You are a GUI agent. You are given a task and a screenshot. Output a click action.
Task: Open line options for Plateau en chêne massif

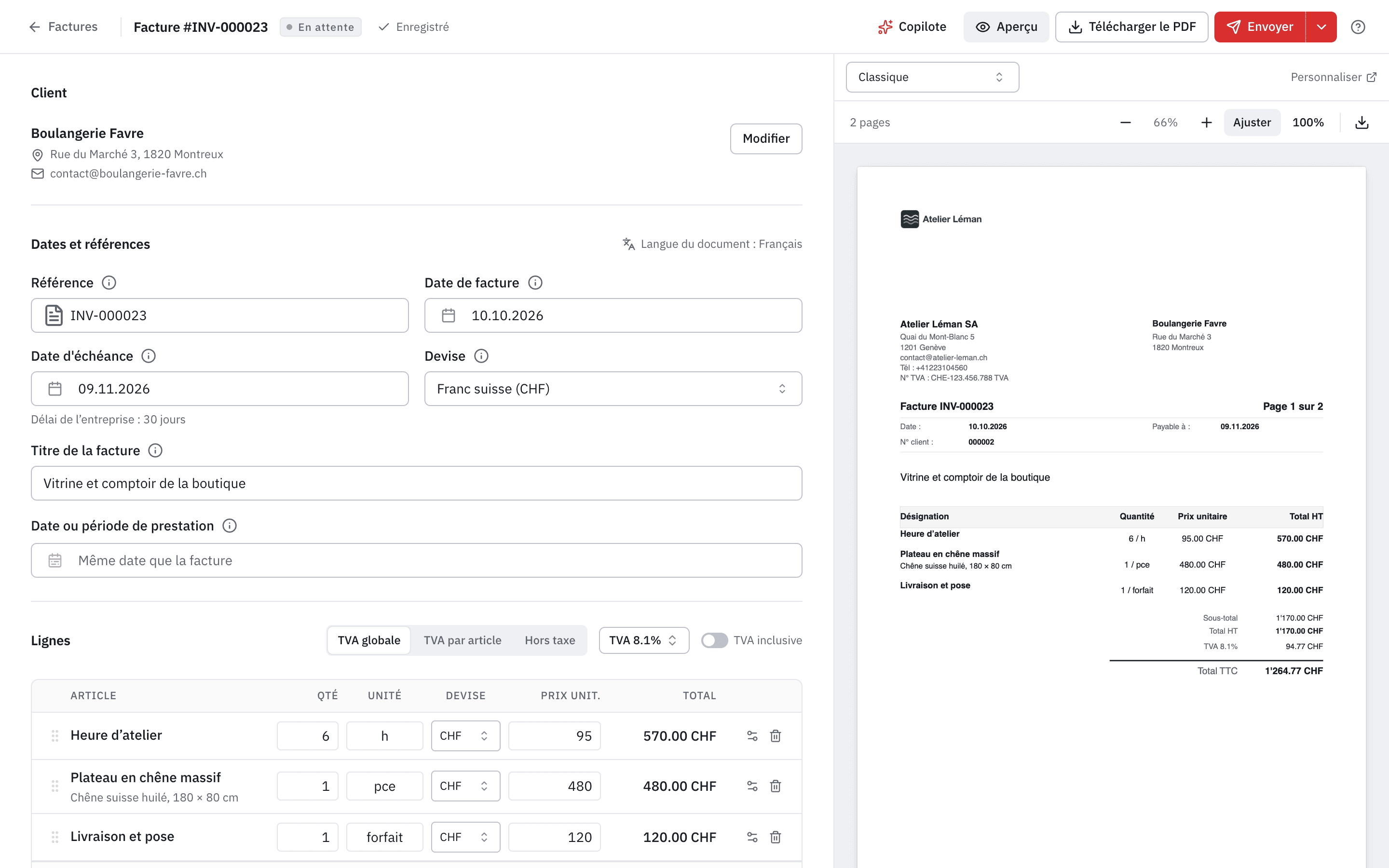[752, 786]
